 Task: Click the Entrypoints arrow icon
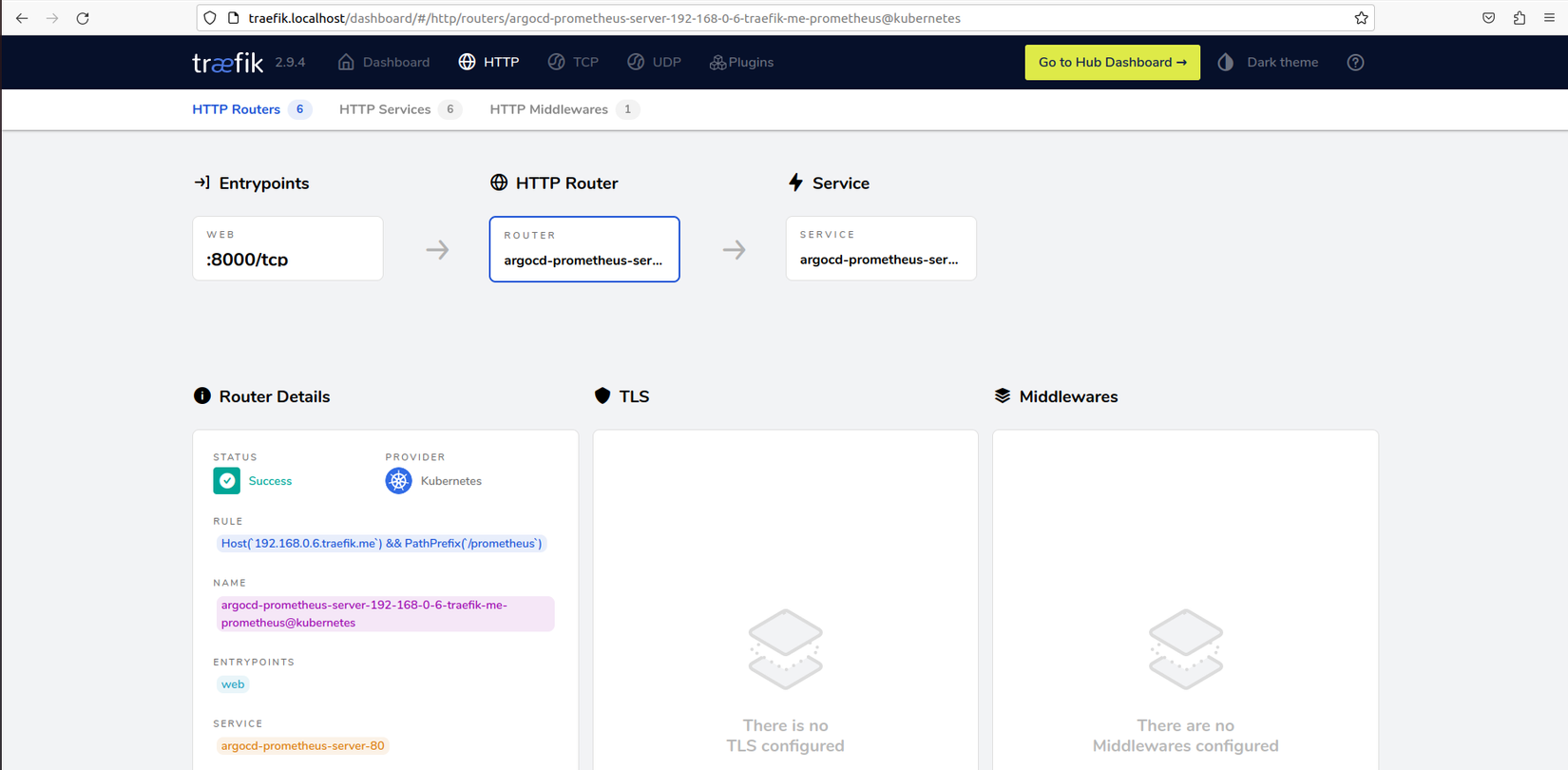(201, 183)
